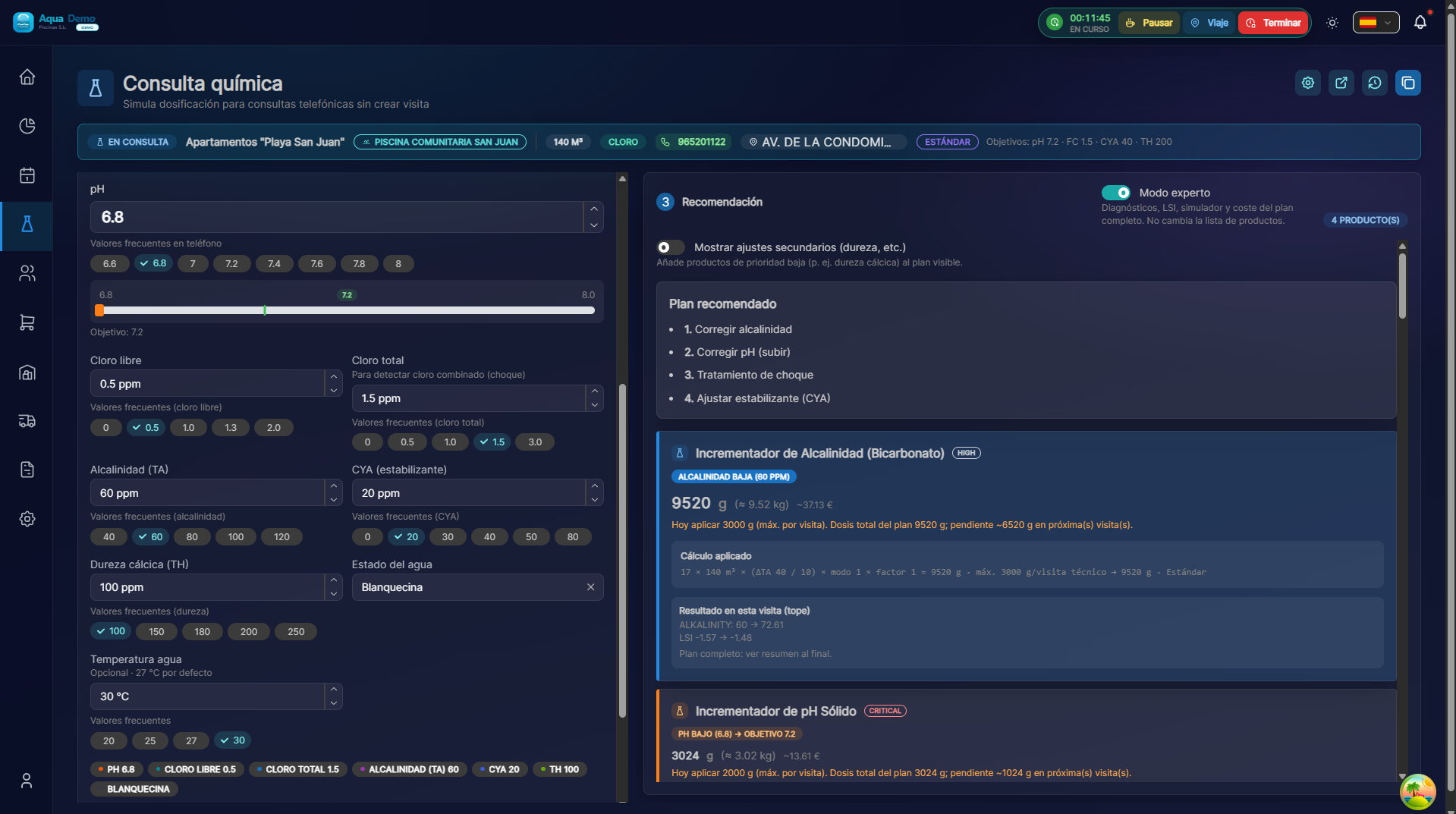Viewport: 1456px width, 814px height.
Task: Click the Viaje button
Action: (1209, 23)
